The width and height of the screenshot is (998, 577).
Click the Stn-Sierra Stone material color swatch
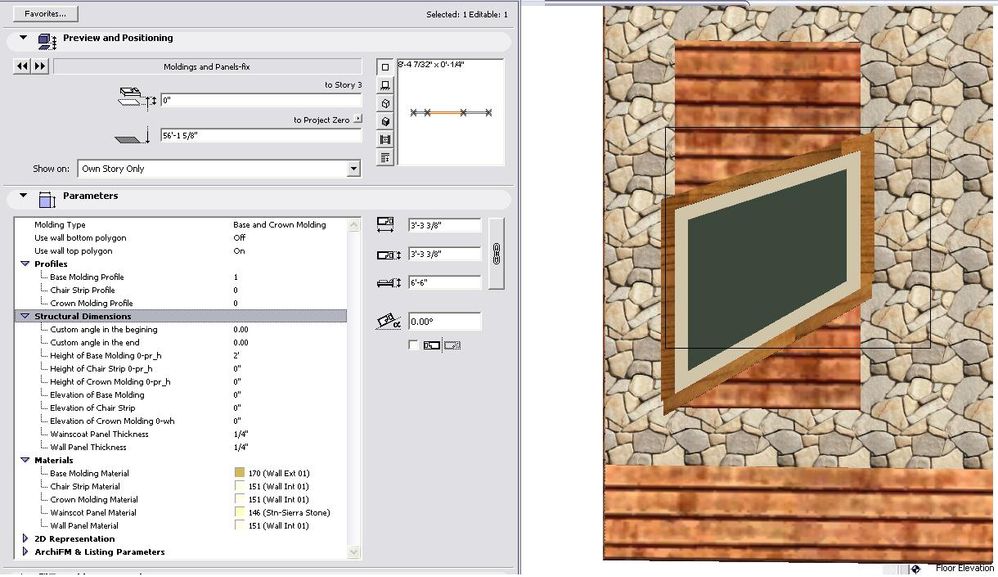coord(240,512)
